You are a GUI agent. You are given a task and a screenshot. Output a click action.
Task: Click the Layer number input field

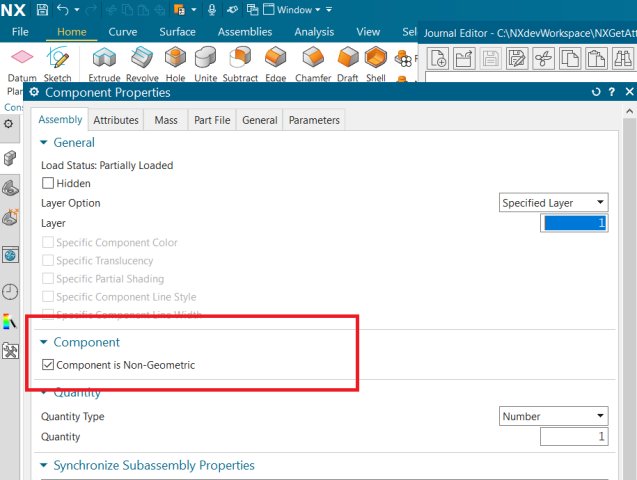point(574,223)
